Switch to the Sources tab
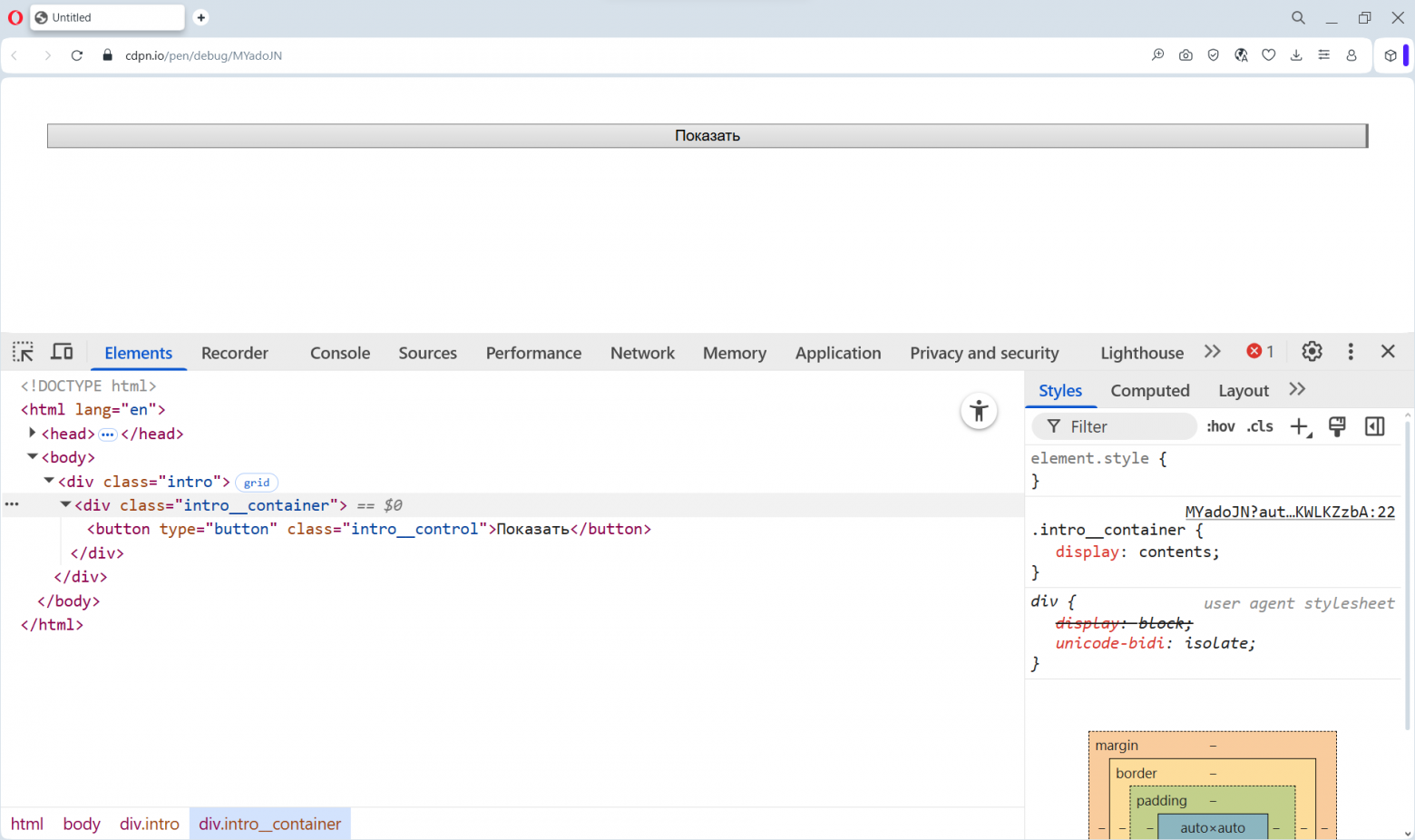 (x=427, y=353)
